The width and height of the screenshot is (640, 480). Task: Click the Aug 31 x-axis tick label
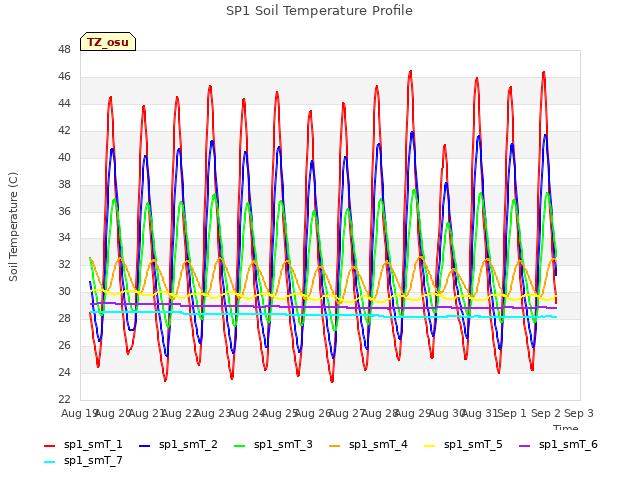point(479,413)
